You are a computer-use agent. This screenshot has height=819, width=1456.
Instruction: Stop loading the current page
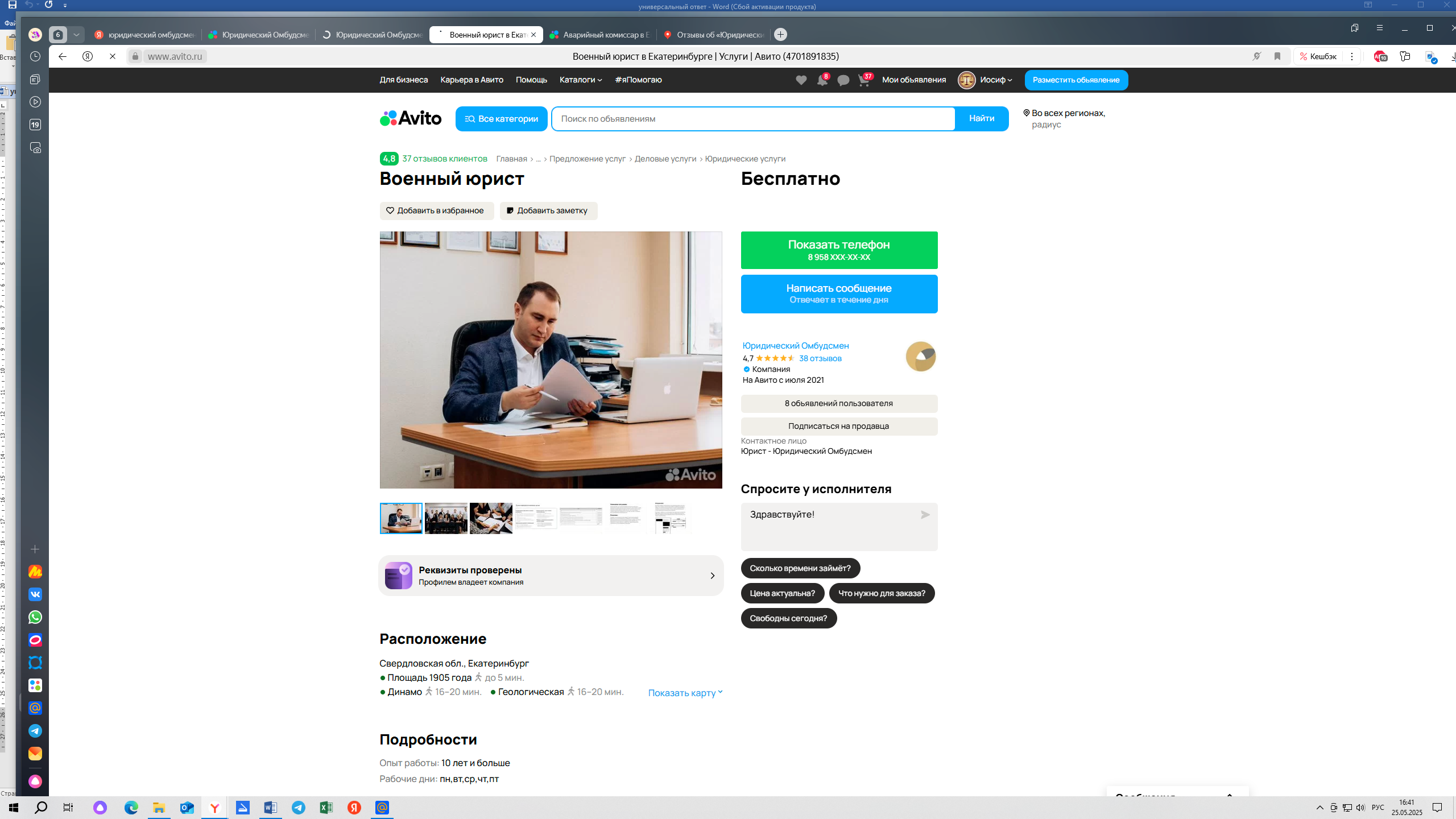[113, 56]
